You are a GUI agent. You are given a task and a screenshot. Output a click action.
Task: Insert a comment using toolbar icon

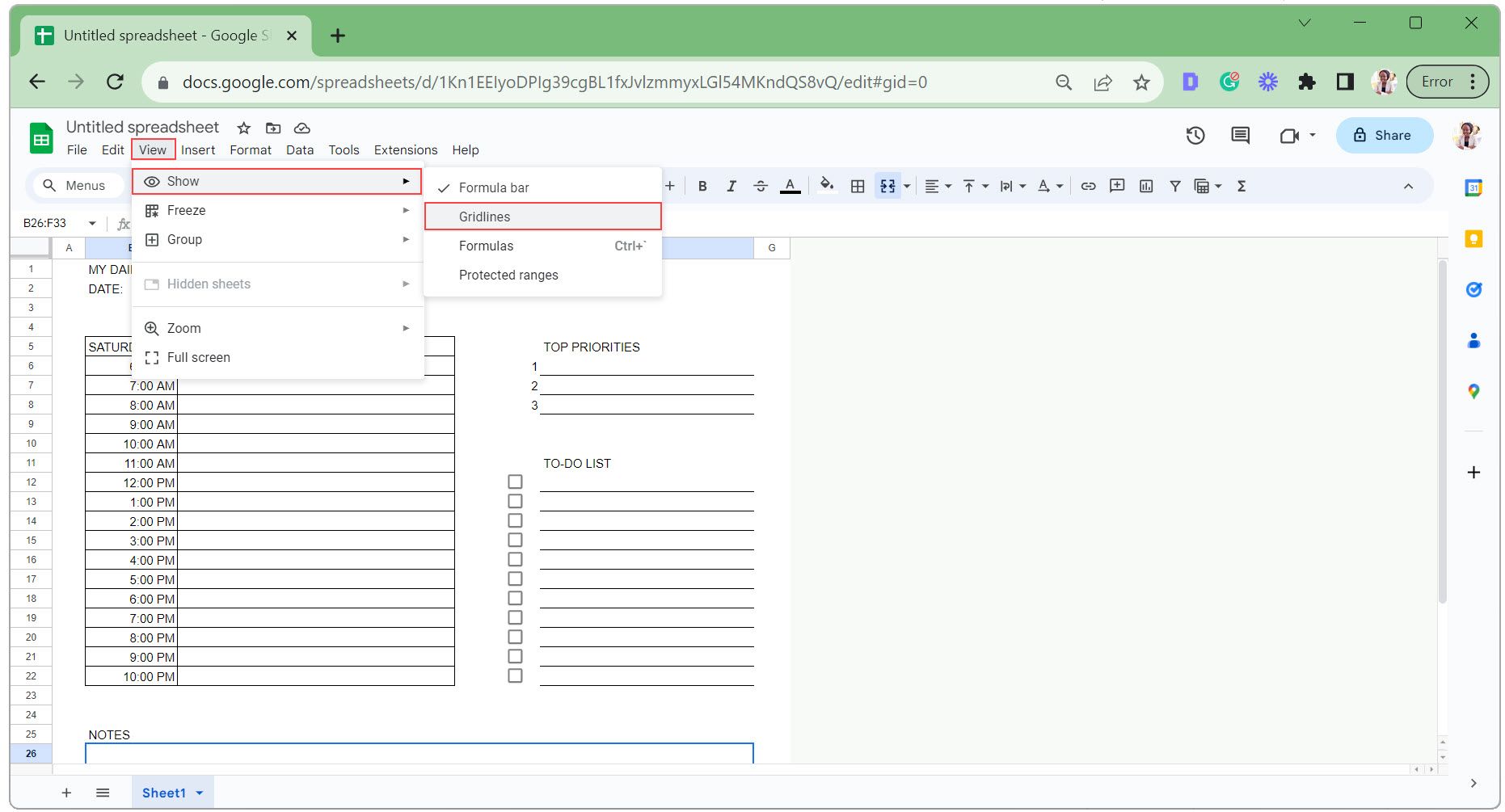1116,186
